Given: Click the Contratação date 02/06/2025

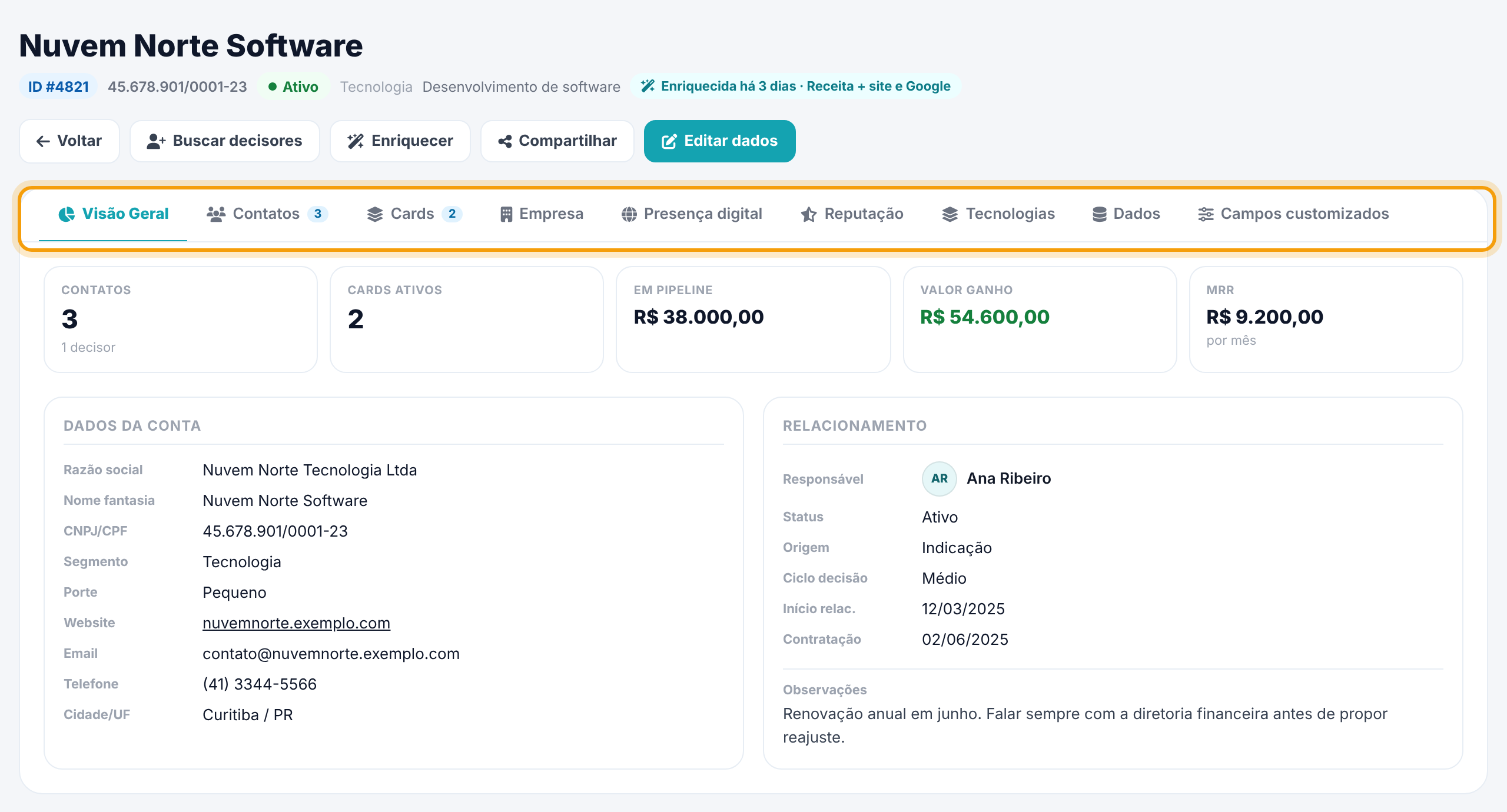Looking at the screenshot, I should (965, 640).
